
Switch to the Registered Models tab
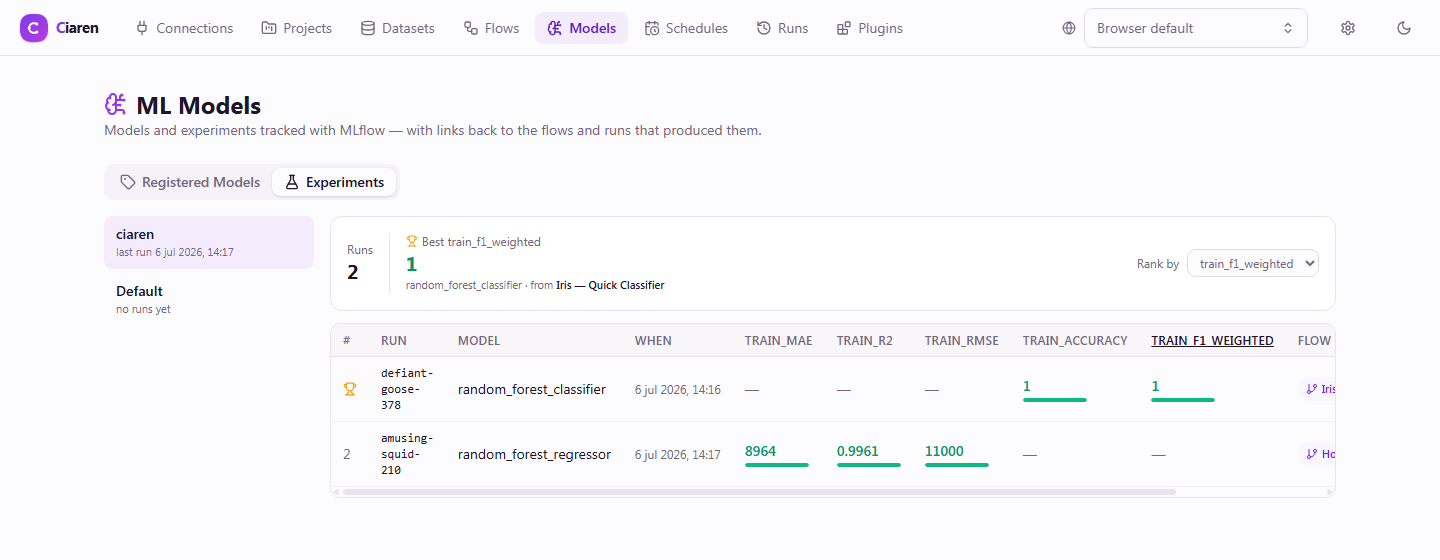[190, 182]
